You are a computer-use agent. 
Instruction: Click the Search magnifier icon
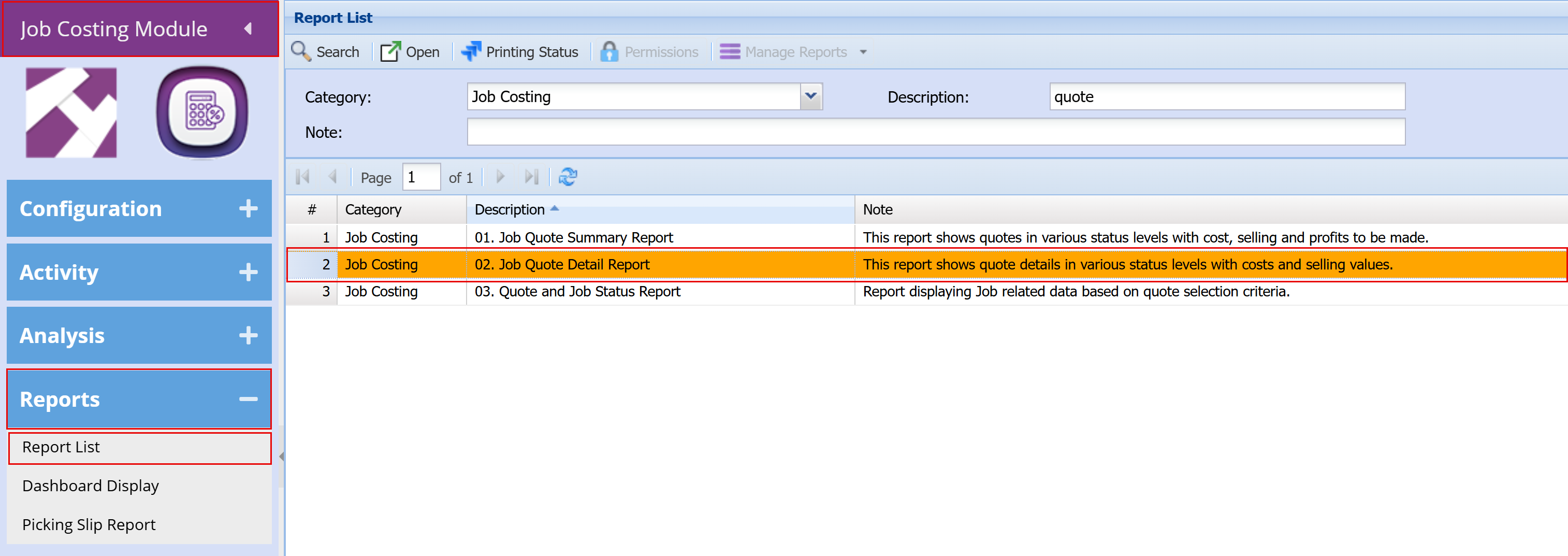(301, 51)
